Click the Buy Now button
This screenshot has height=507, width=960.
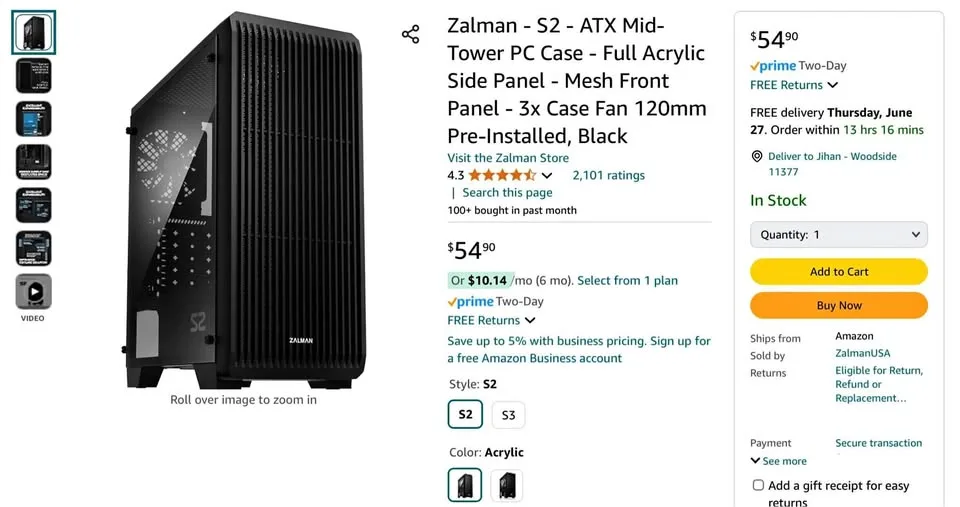click(838, 305)
